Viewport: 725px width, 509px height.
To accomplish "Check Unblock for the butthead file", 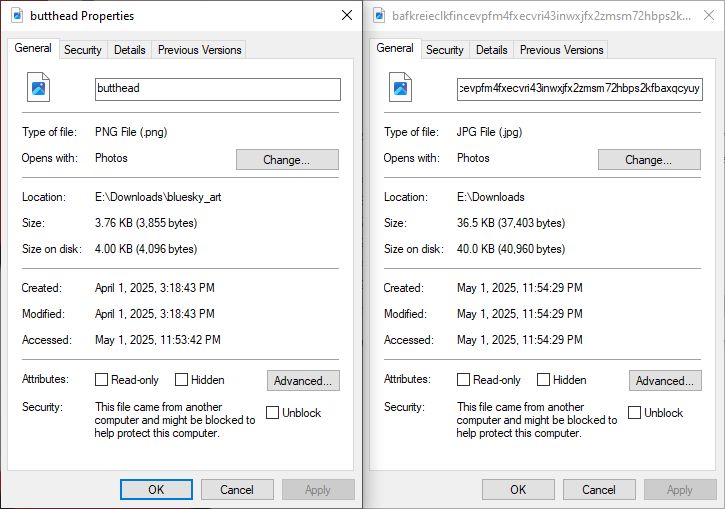I will [273, 413].
